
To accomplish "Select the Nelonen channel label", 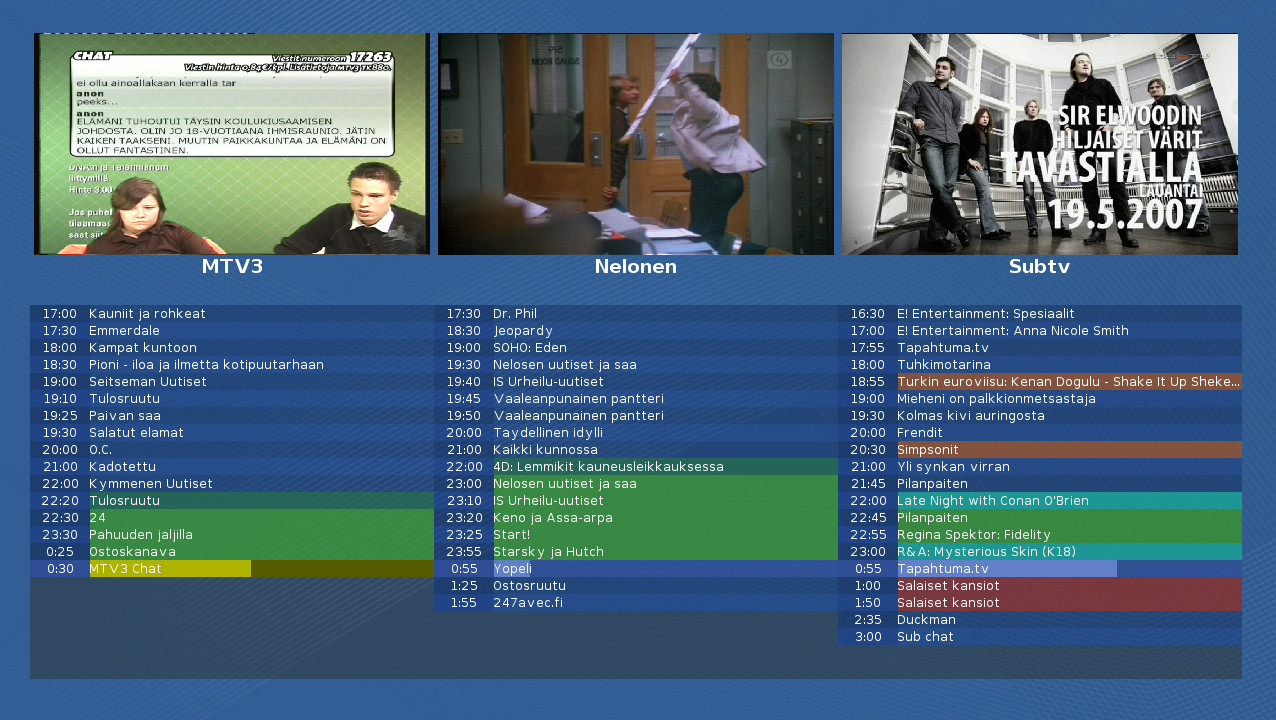I will pyautogui.click(x=636, y=267).
